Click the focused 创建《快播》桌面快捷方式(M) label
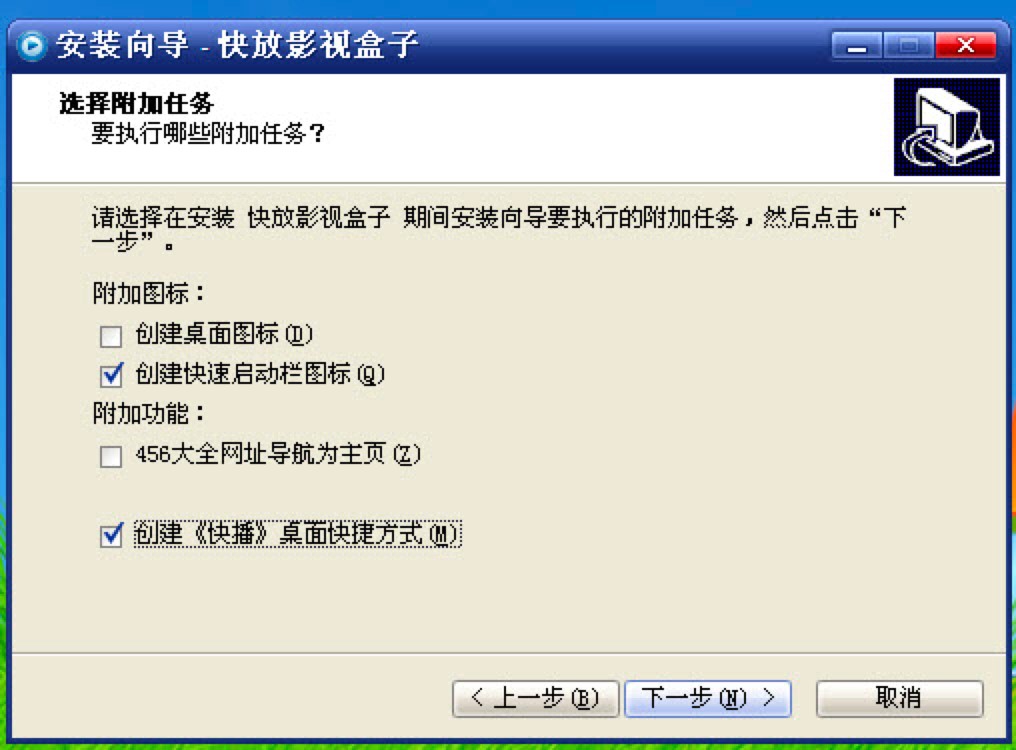The height and width of the screenshot is (750, 1016). point(297,534)
